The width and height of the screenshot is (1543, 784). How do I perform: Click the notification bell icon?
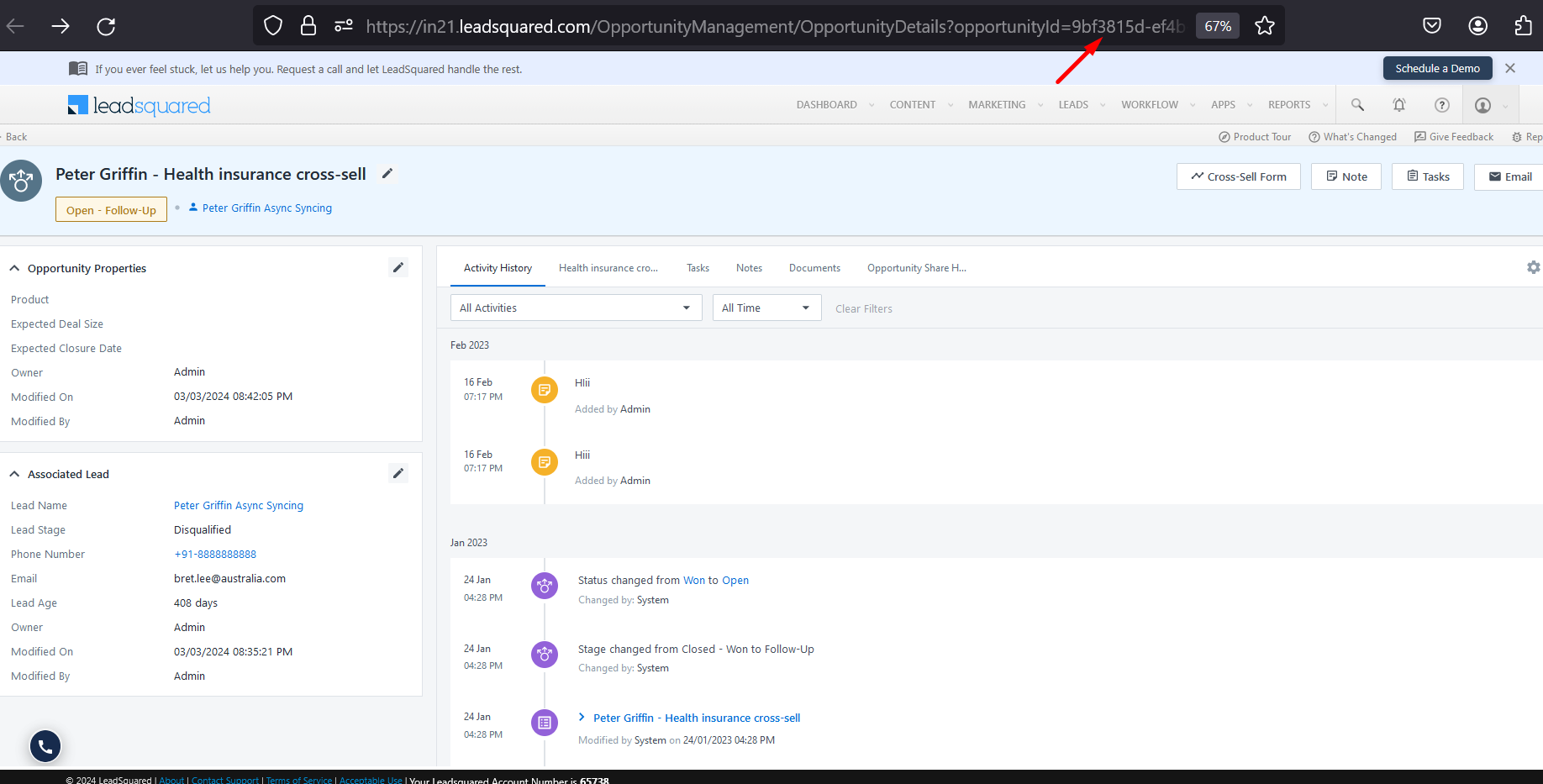pos(1399,105)
